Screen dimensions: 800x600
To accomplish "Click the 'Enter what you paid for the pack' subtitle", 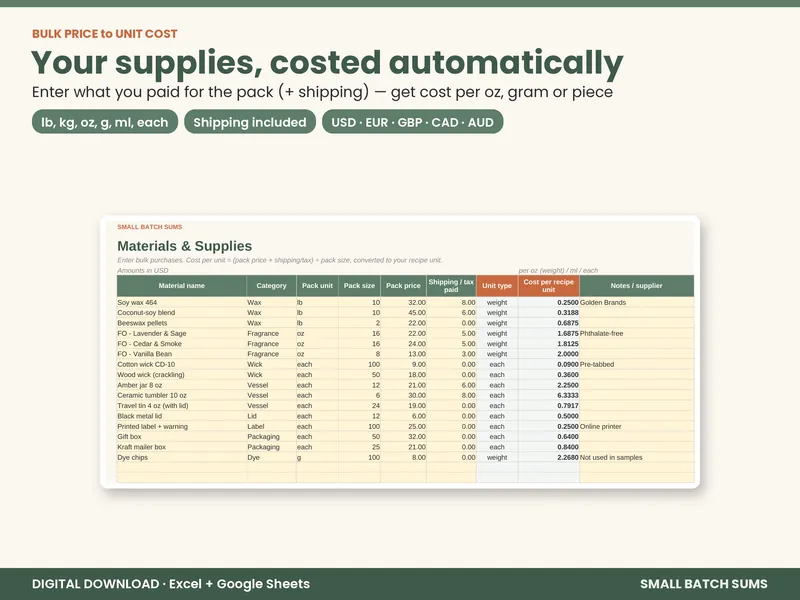I will pyautogui.click(x=322, y=92).
